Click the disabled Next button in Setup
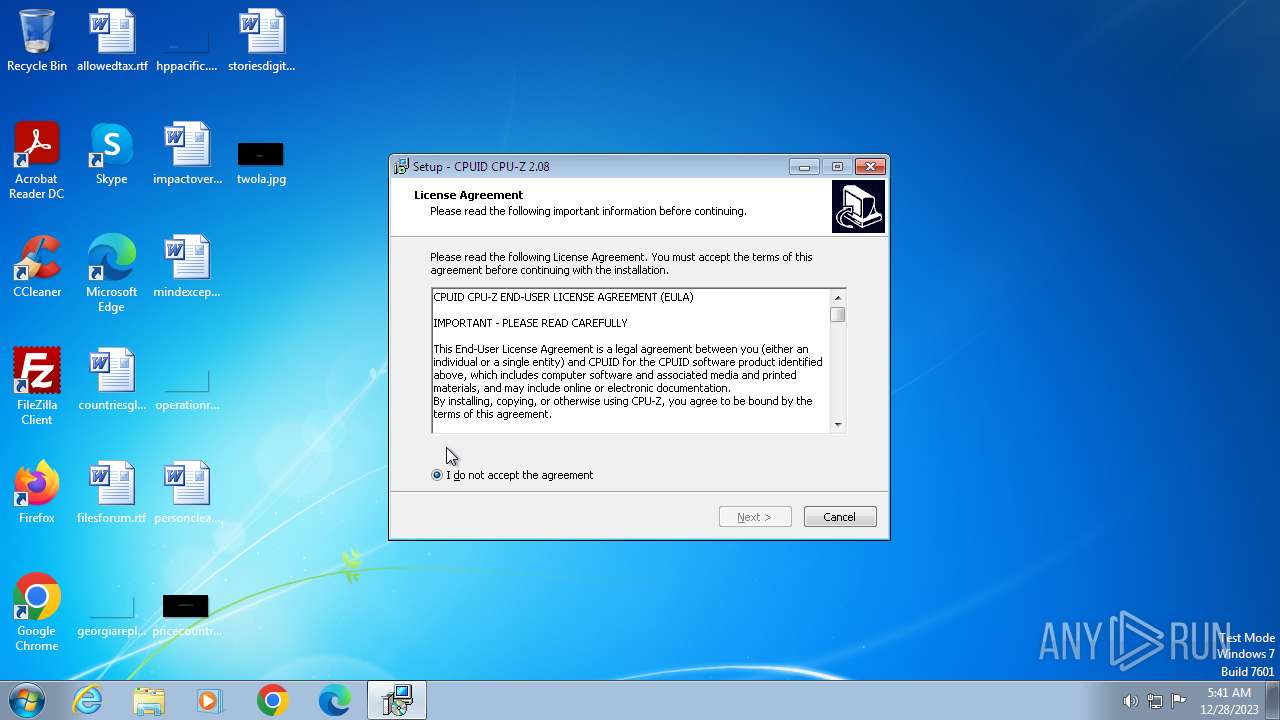This screenshot has width=1280, height=720. click(755, 517)
